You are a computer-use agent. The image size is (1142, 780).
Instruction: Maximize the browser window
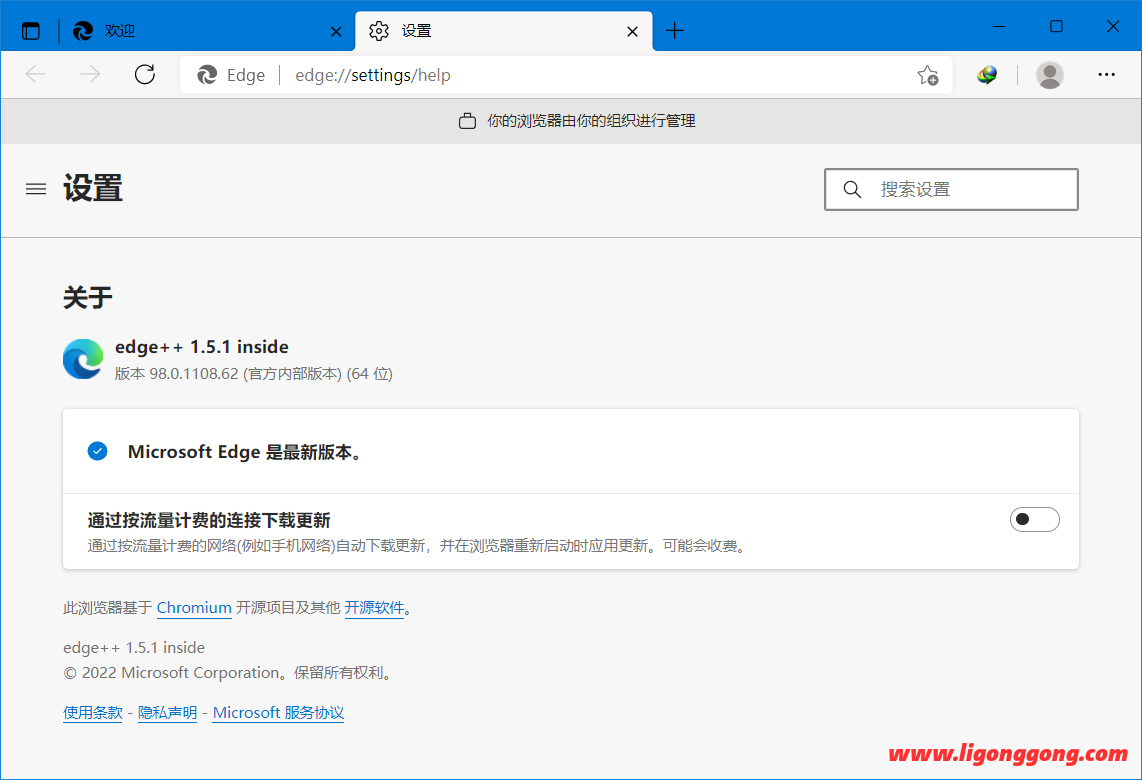[1056, 27]
